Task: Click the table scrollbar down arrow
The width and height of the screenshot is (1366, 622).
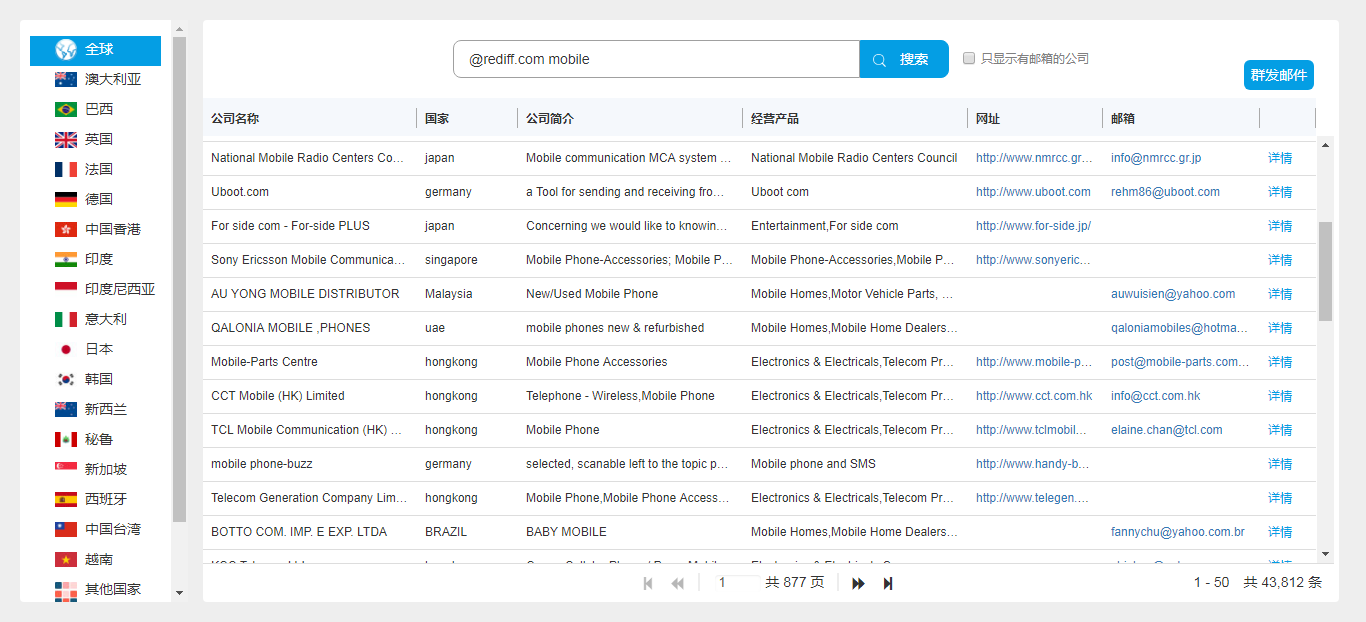Action: (x=1326, y=553)
